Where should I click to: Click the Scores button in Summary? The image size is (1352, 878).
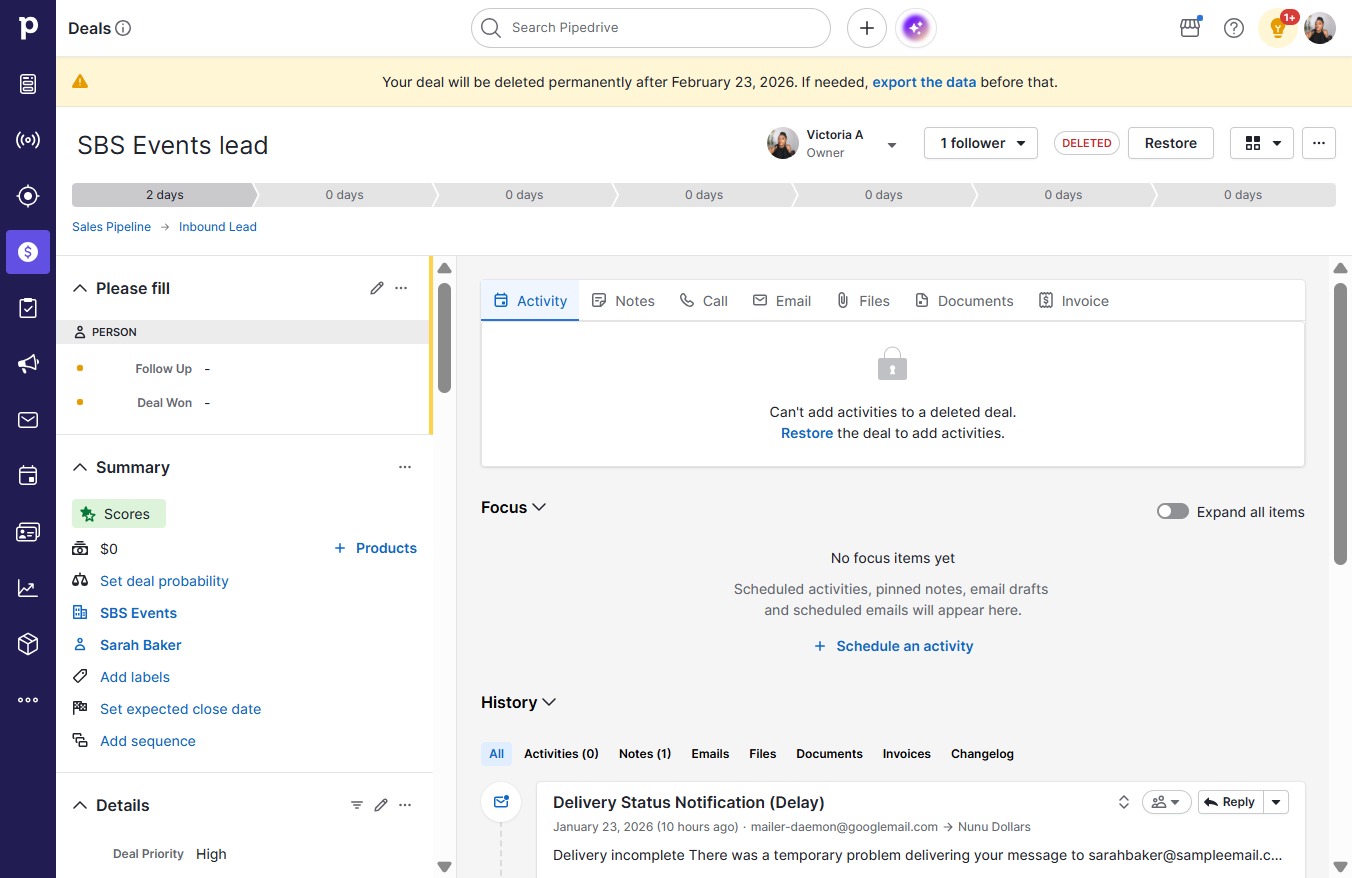pos(119,514)
